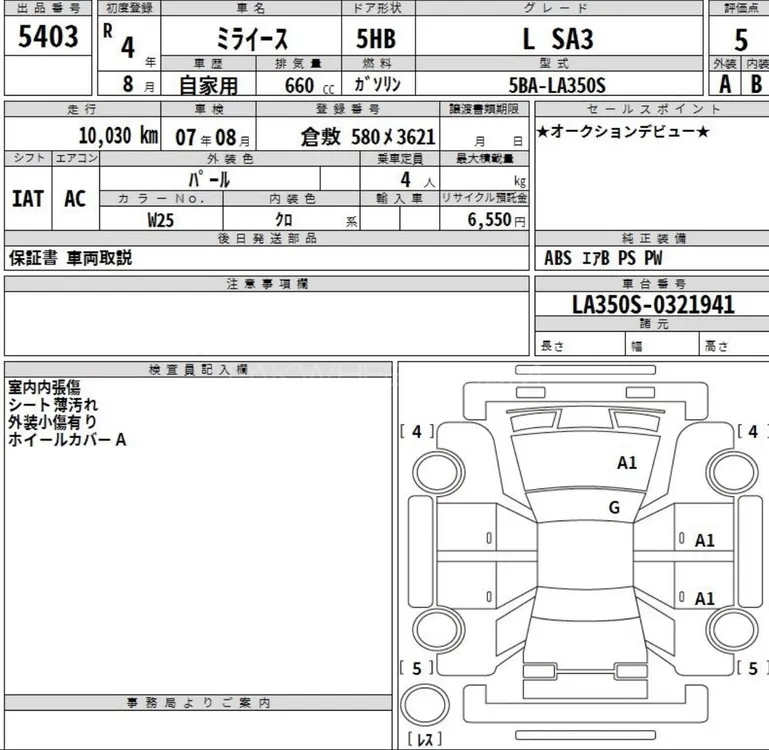This screenshot has width=769, height=750.
Task: Click the 高さ dimension field
Action: [734, 345]
